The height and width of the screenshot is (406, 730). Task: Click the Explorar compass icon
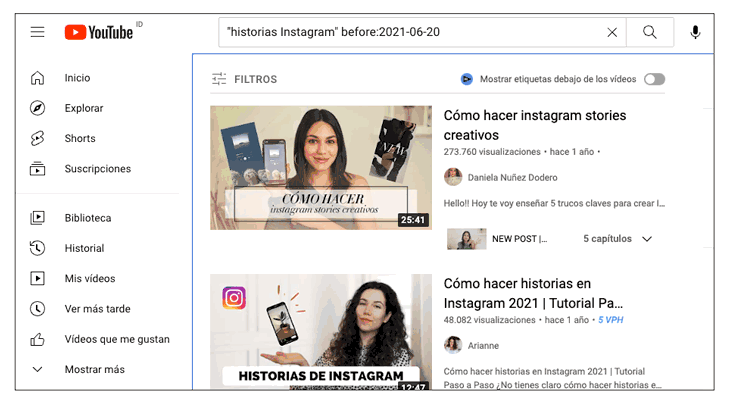pyautogui.click(x=37, y=108)
